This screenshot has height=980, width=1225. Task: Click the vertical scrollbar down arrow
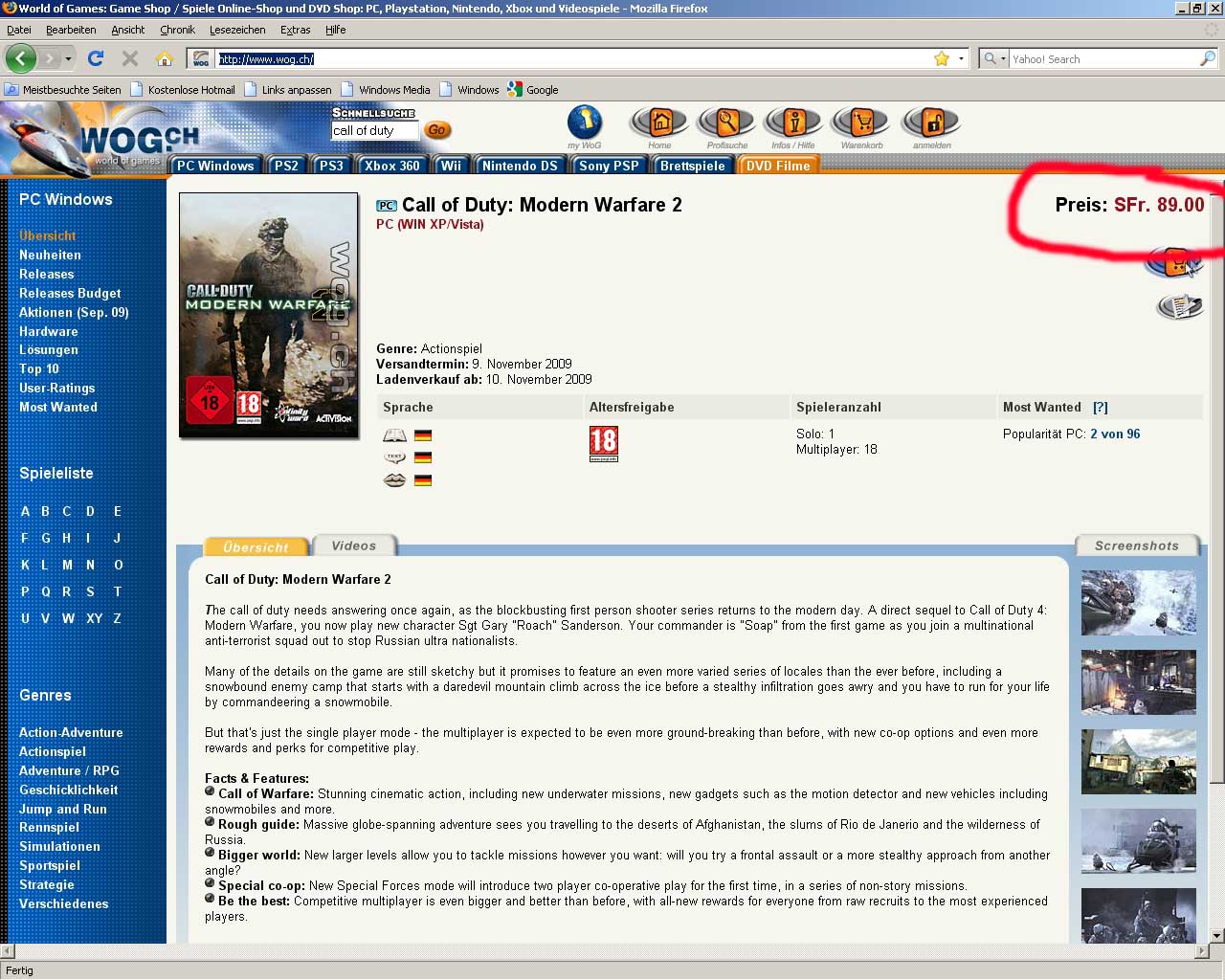tap(1216, 935)
